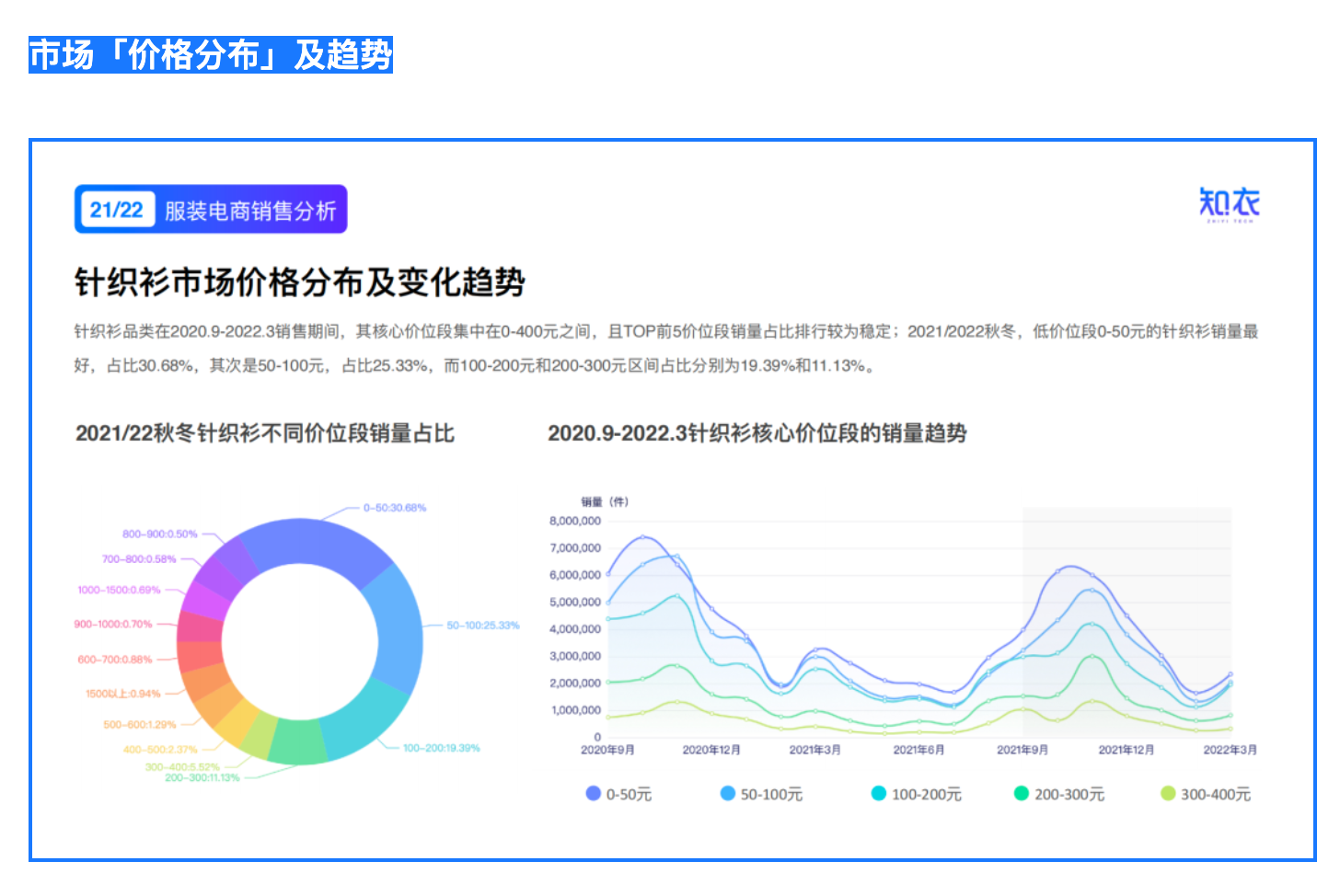Click y-axis value 8,000,000
The image size is (1340, 896).
(x=575, y=521)
